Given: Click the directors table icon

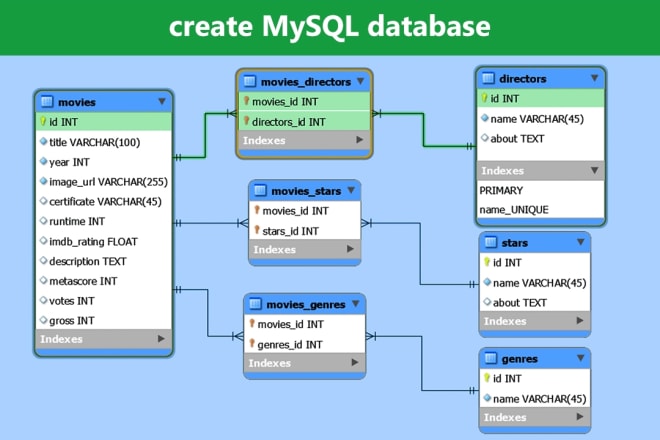Looking at the screenshot, I should [x=488, y=78].
